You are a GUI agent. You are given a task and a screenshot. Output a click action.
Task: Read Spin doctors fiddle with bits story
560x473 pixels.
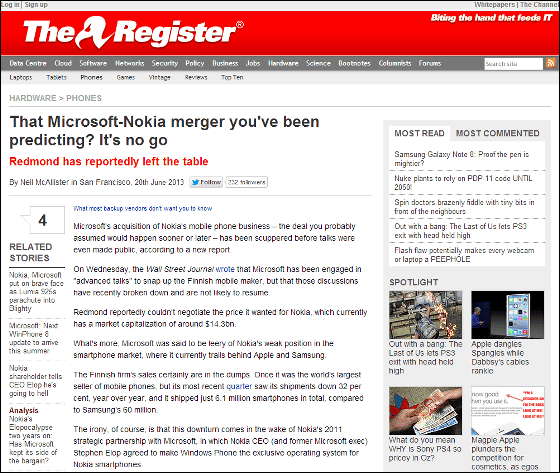[x=464, y=206]
